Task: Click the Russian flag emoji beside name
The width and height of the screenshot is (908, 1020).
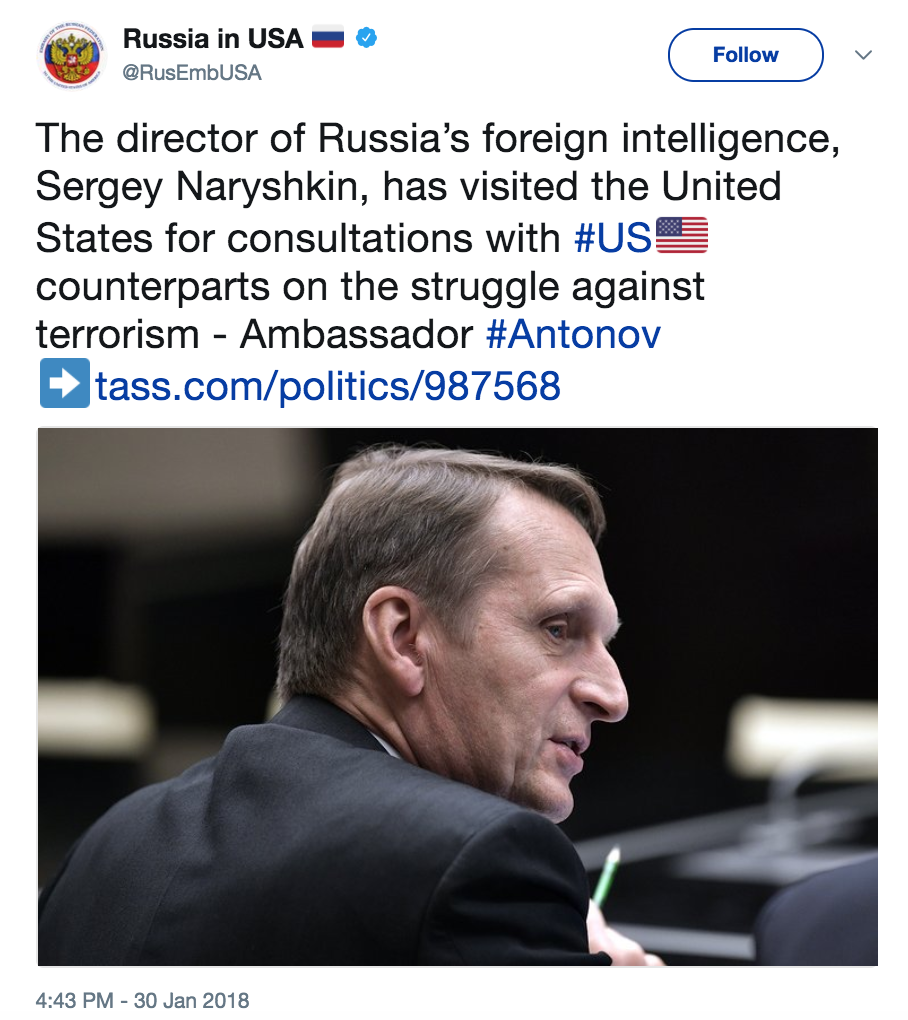Action: [328, 38]
